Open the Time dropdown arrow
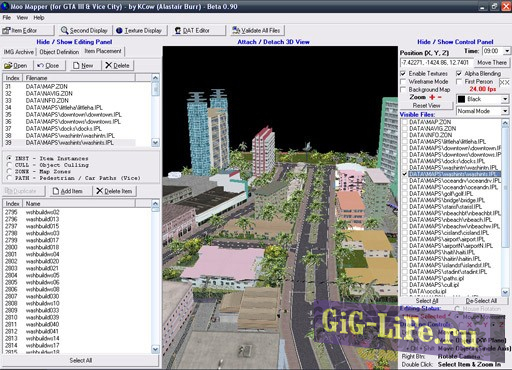 click(x=507, y=51)
